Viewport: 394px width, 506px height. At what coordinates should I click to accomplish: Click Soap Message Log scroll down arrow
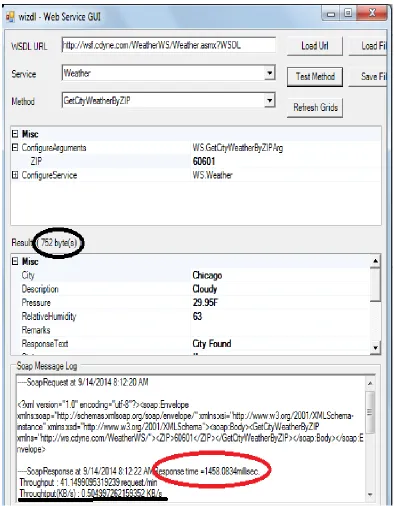pos(370,494)
